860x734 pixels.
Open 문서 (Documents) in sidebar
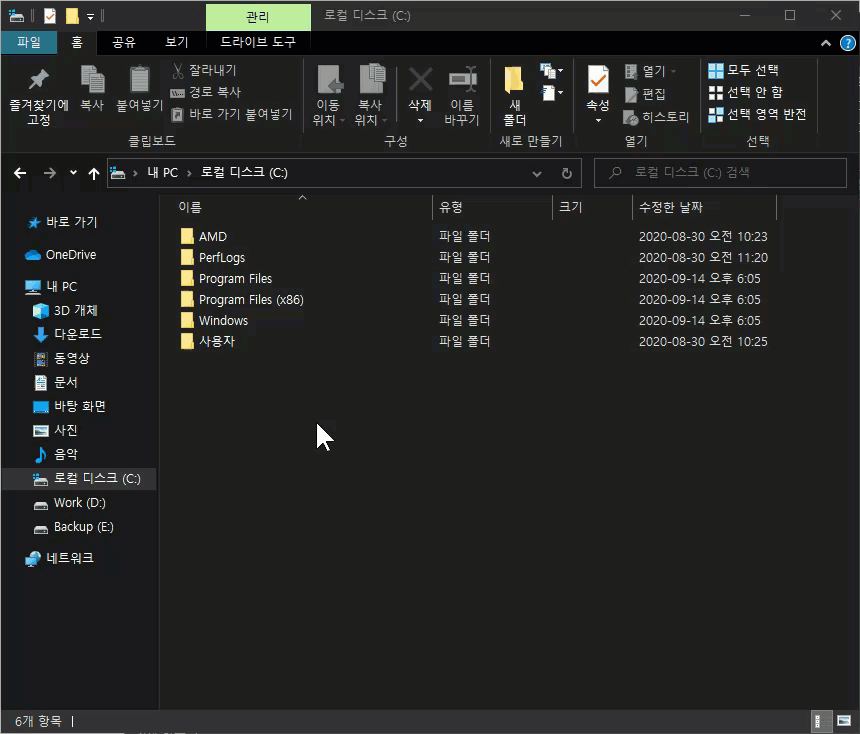click(56, 382)
